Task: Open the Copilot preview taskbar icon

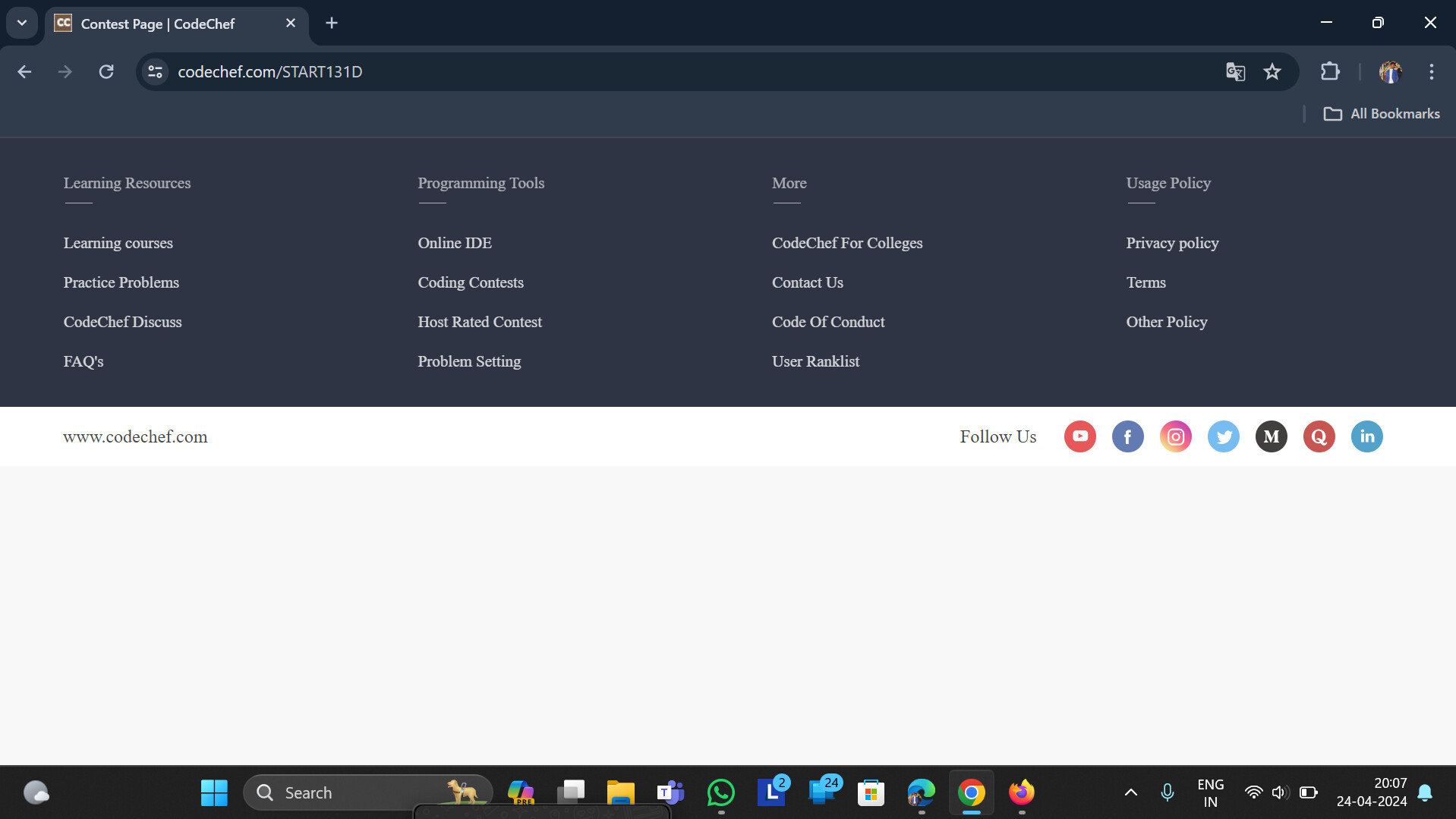Action: point(520,792)
